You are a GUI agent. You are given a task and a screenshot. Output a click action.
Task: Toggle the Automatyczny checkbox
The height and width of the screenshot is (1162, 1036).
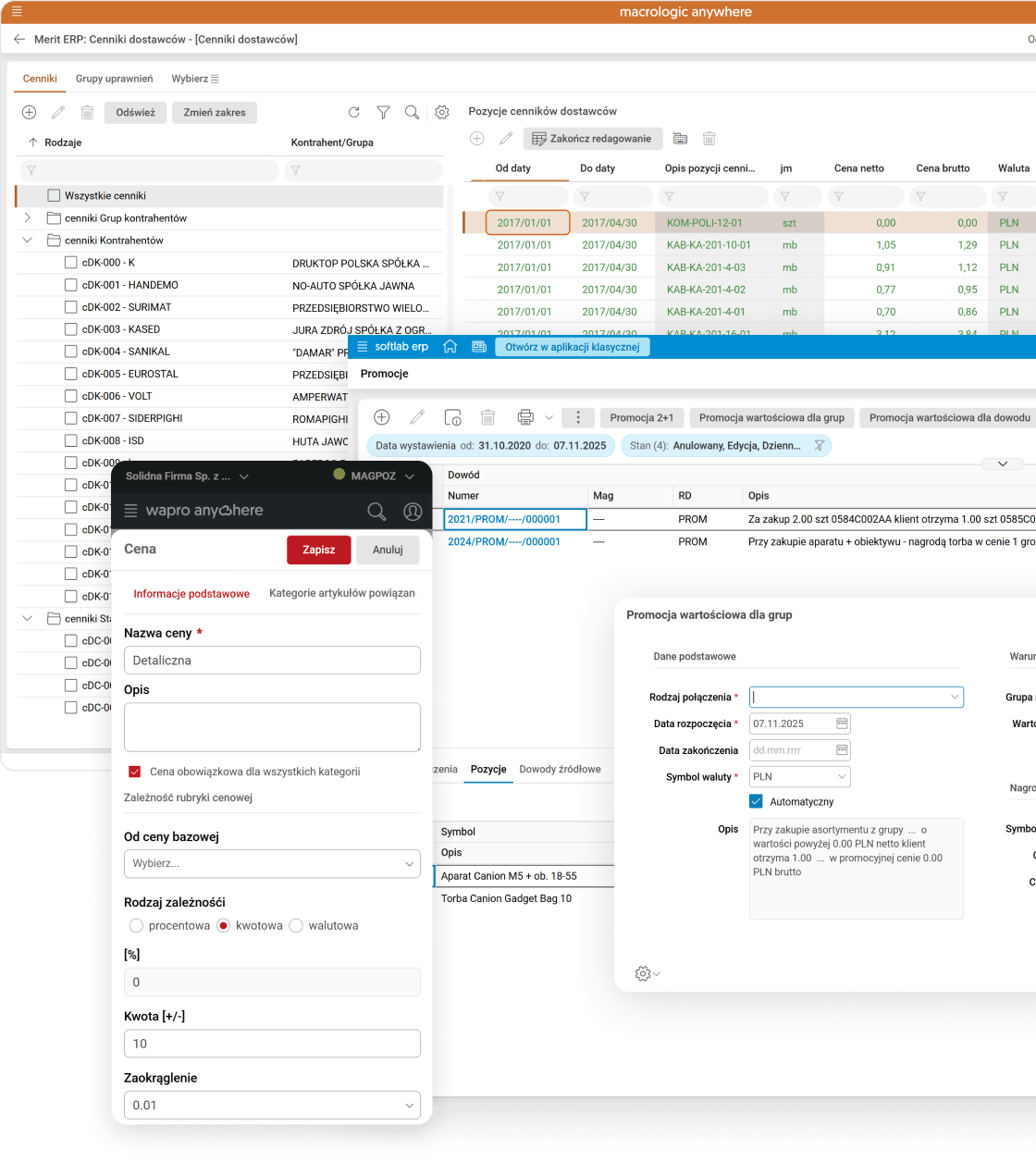(x=756, y=802)
